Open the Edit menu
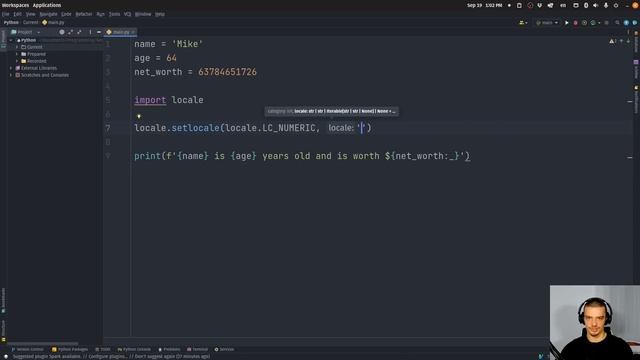 pyautogui.click(x=17, y=14)
